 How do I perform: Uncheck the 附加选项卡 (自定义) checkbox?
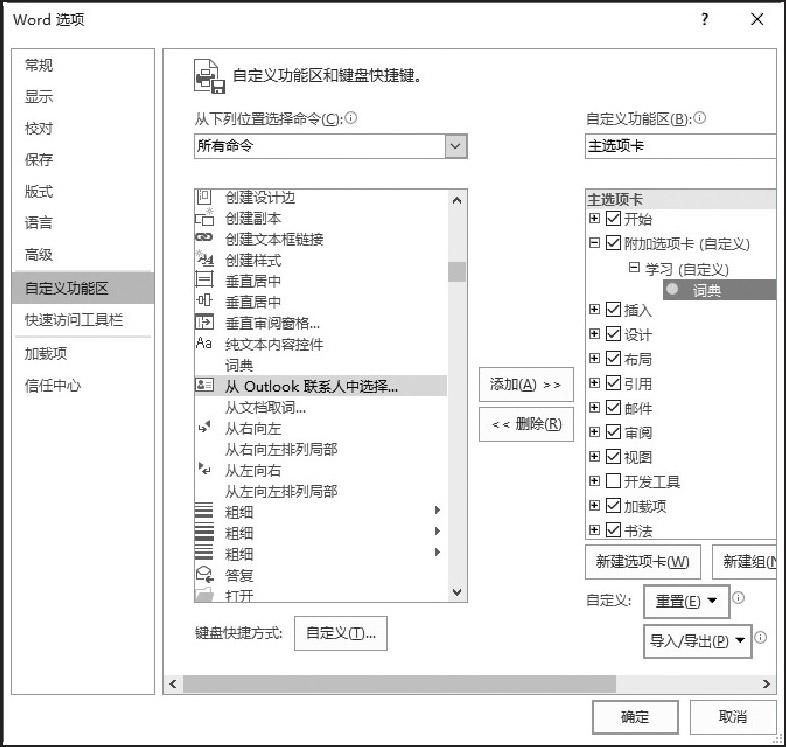[613, 243]
